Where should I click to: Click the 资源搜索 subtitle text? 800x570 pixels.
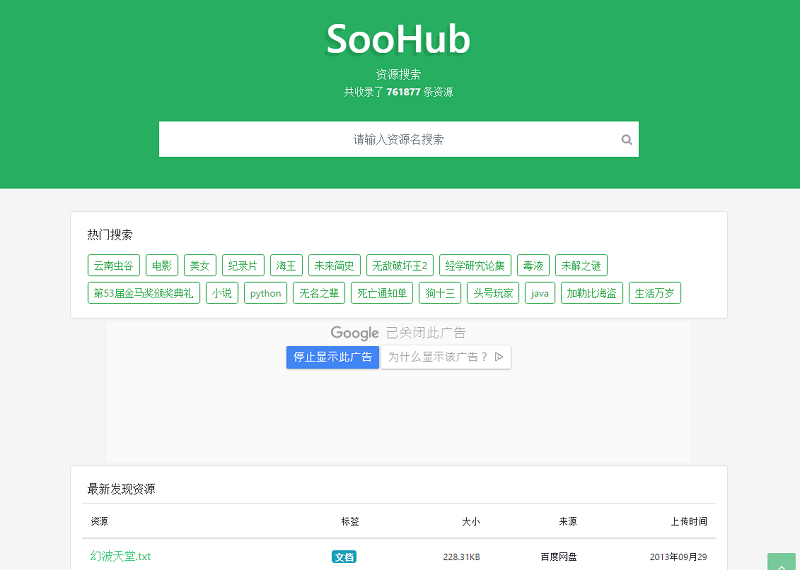coord(398,75)
